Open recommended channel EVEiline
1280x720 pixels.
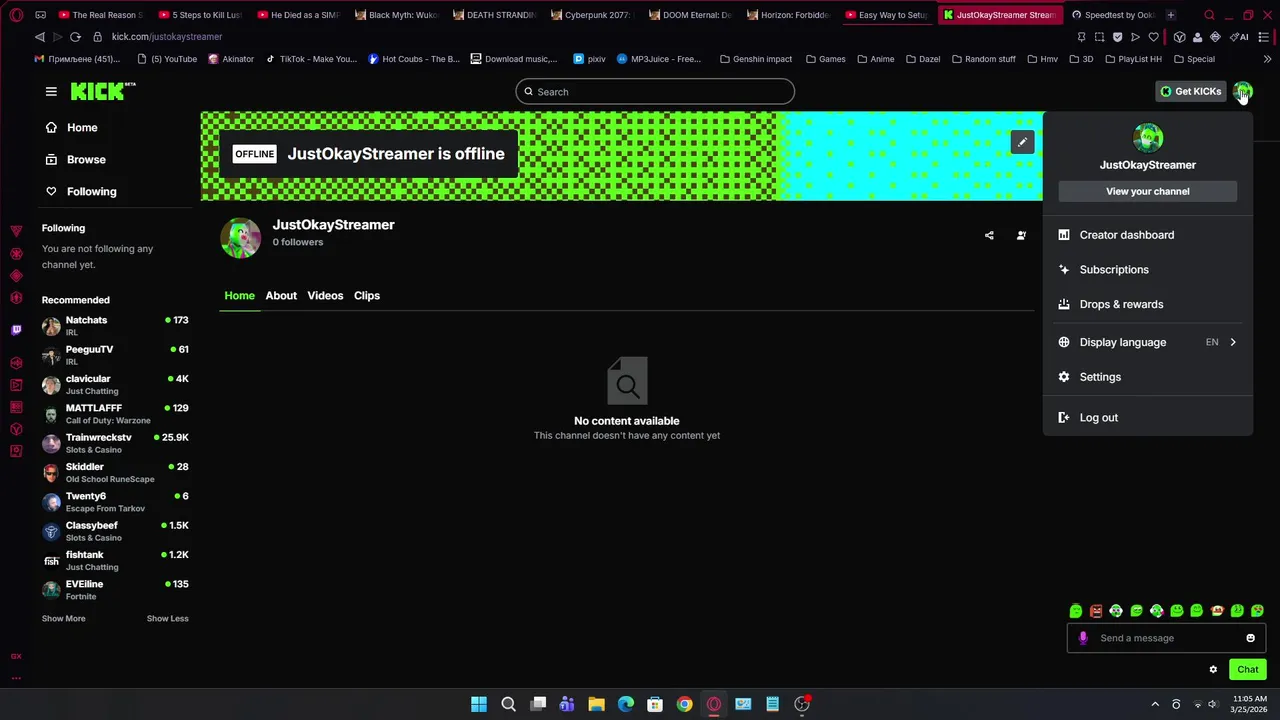115,590
